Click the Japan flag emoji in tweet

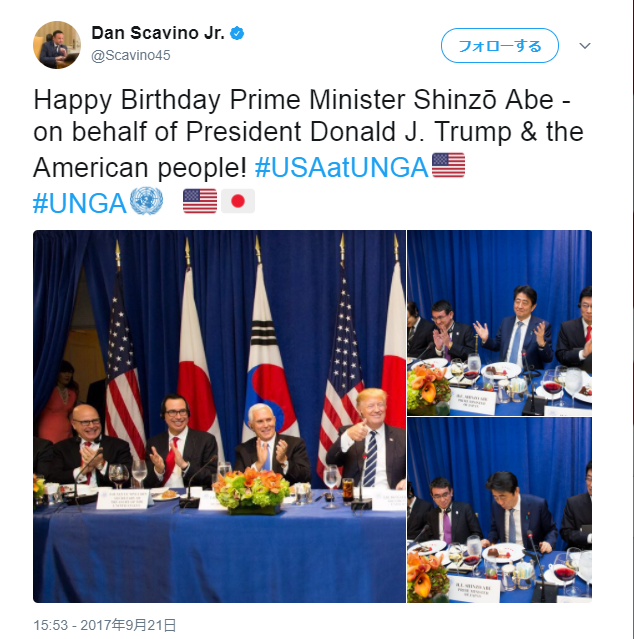point(238,201)
